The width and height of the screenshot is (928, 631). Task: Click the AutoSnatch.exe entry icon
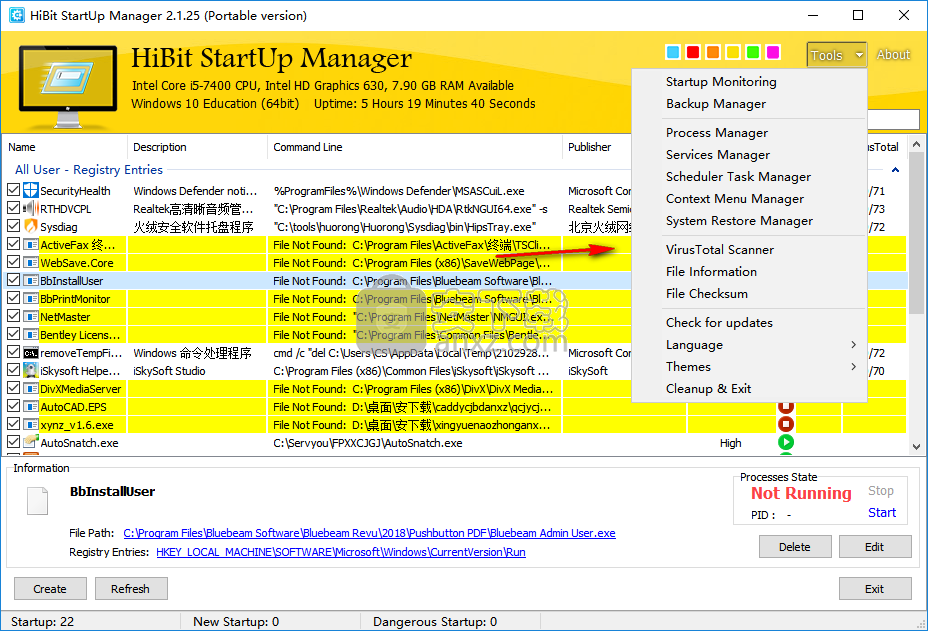coord(30,443)
